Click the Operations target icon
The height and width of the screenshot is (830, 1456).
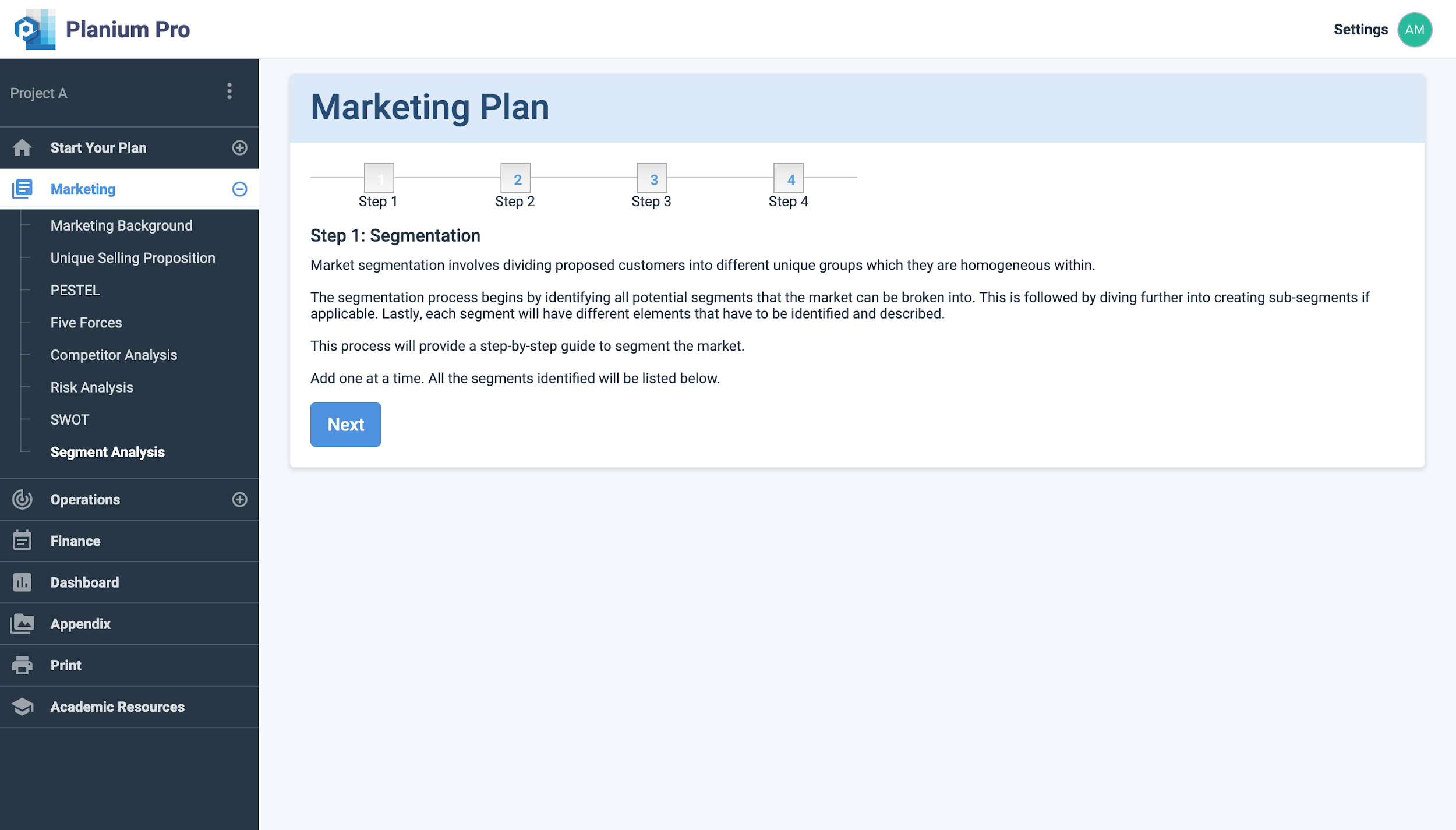coord(22,499)
